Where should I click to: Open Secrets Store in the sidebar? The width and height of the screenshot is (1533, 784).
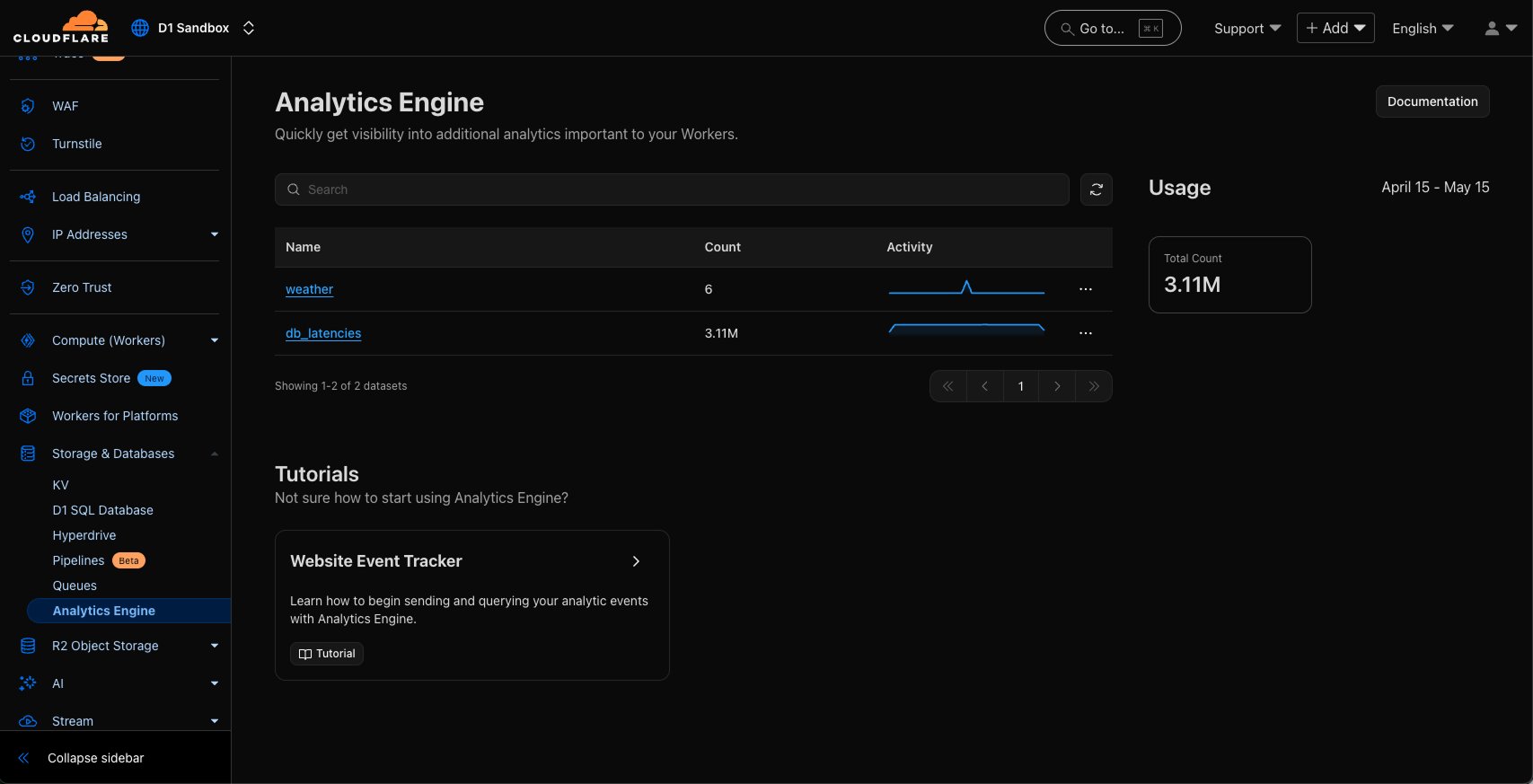click(92, 378)
